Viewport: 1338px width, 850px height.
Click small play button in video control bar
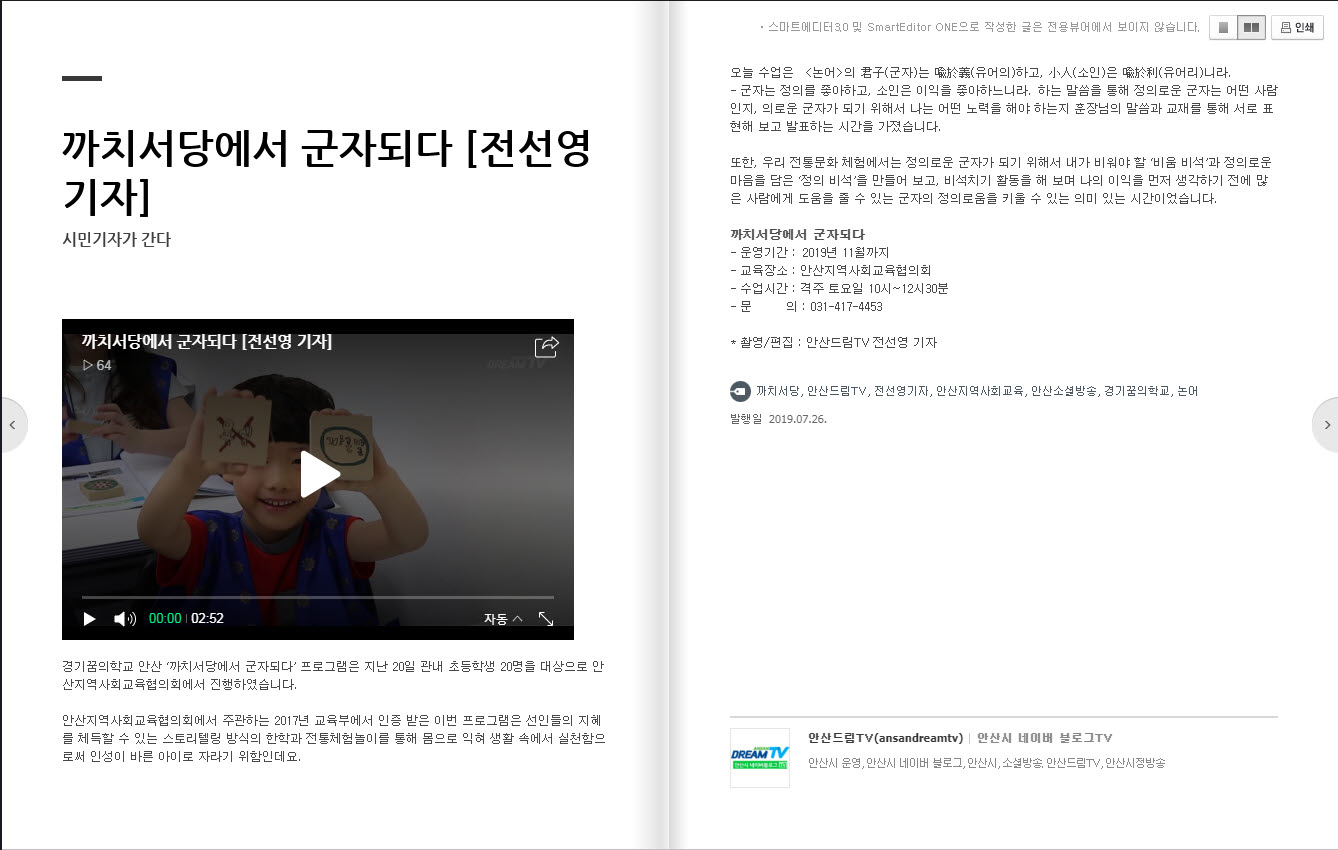click(x=89, y=619)
